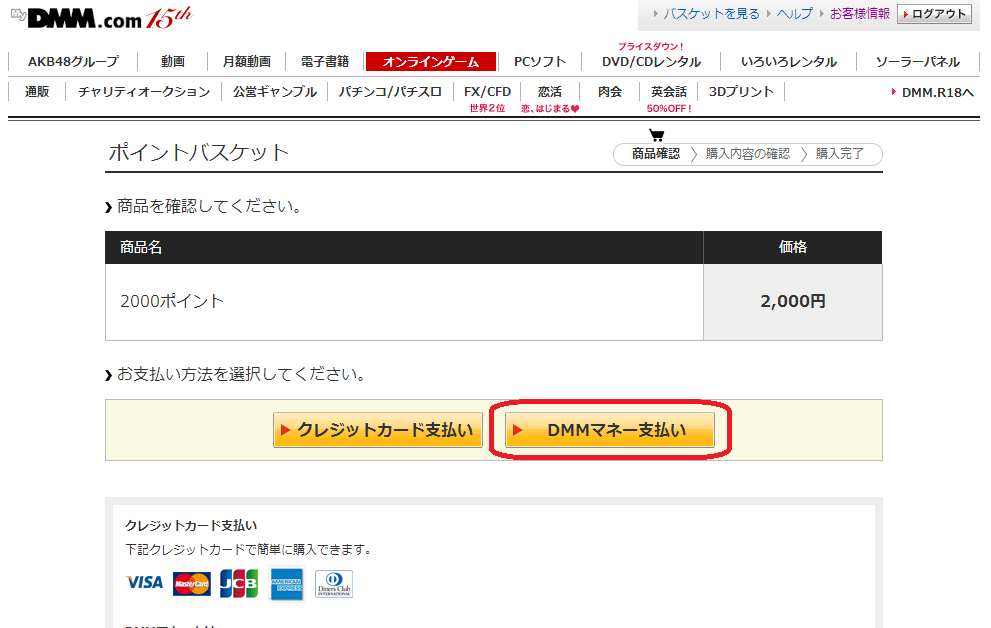The width and height of the screenshot is (991, 628).
Task: Click the 購入内容の確認 step label
Action: (x=748, y=154)
